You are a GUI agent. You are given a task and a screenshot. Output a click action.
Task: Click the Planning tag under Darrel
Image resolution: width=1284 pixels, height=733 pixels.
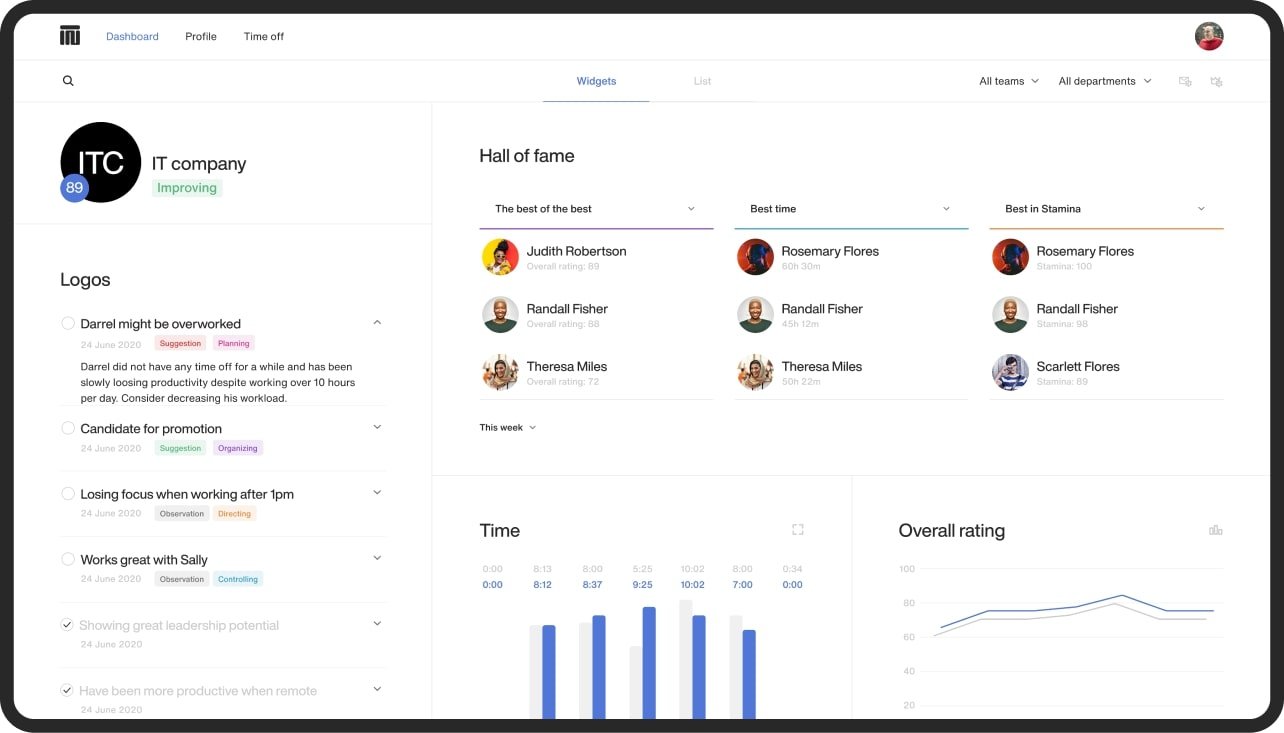point(233,343)
